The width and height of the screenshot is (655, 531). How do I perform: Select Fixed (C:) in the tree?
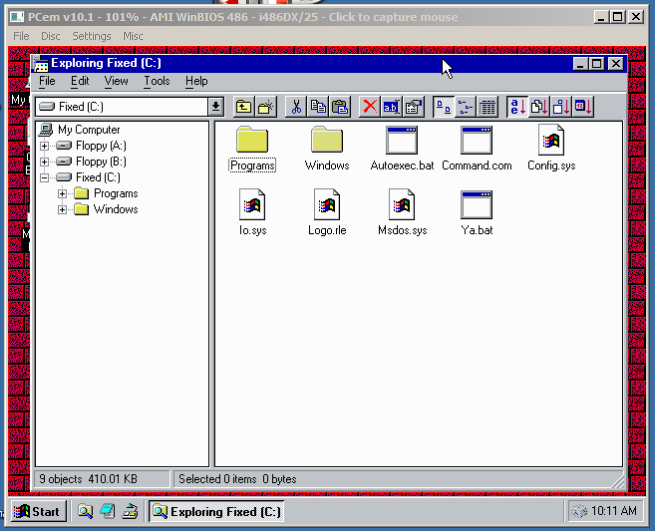point(98,178)
